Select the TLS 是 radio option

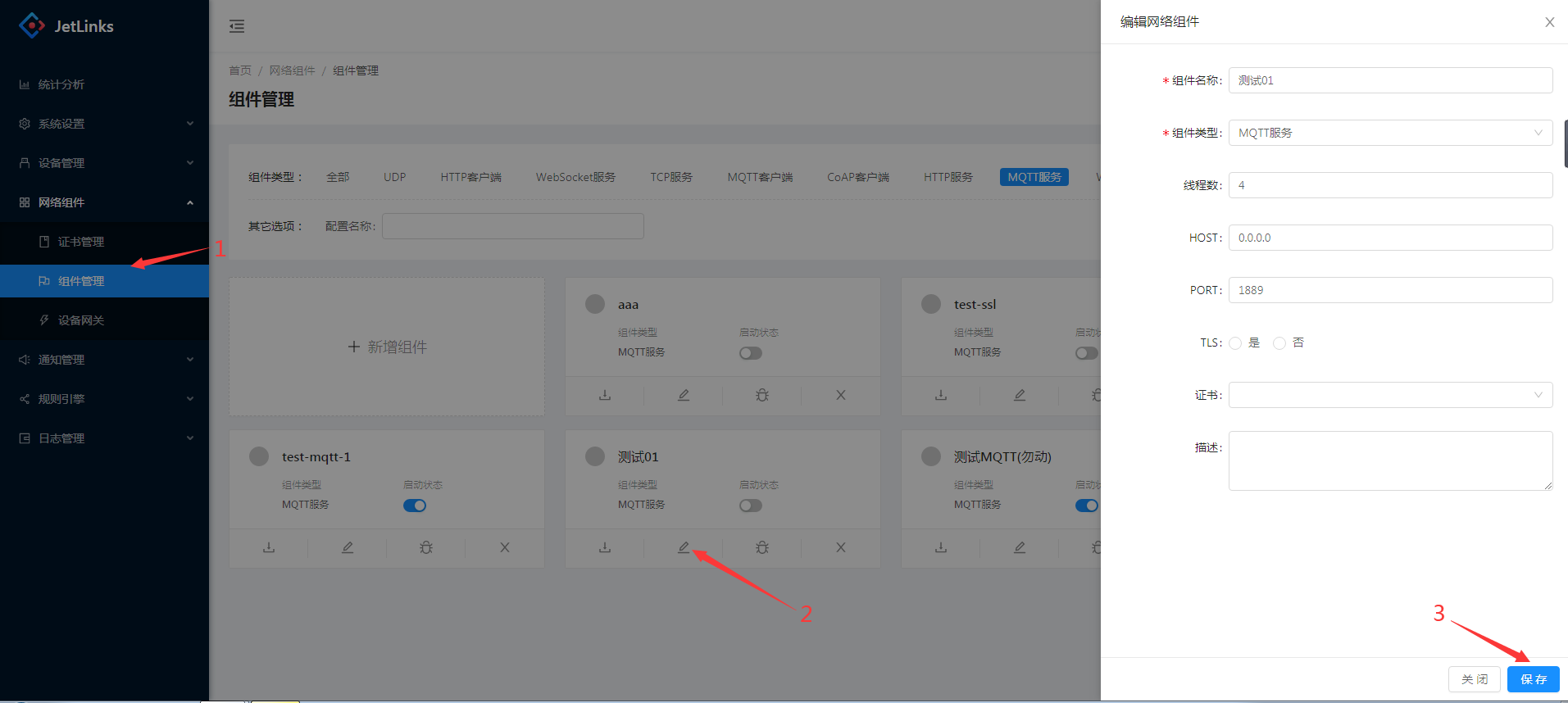(x=1235, y=343)
